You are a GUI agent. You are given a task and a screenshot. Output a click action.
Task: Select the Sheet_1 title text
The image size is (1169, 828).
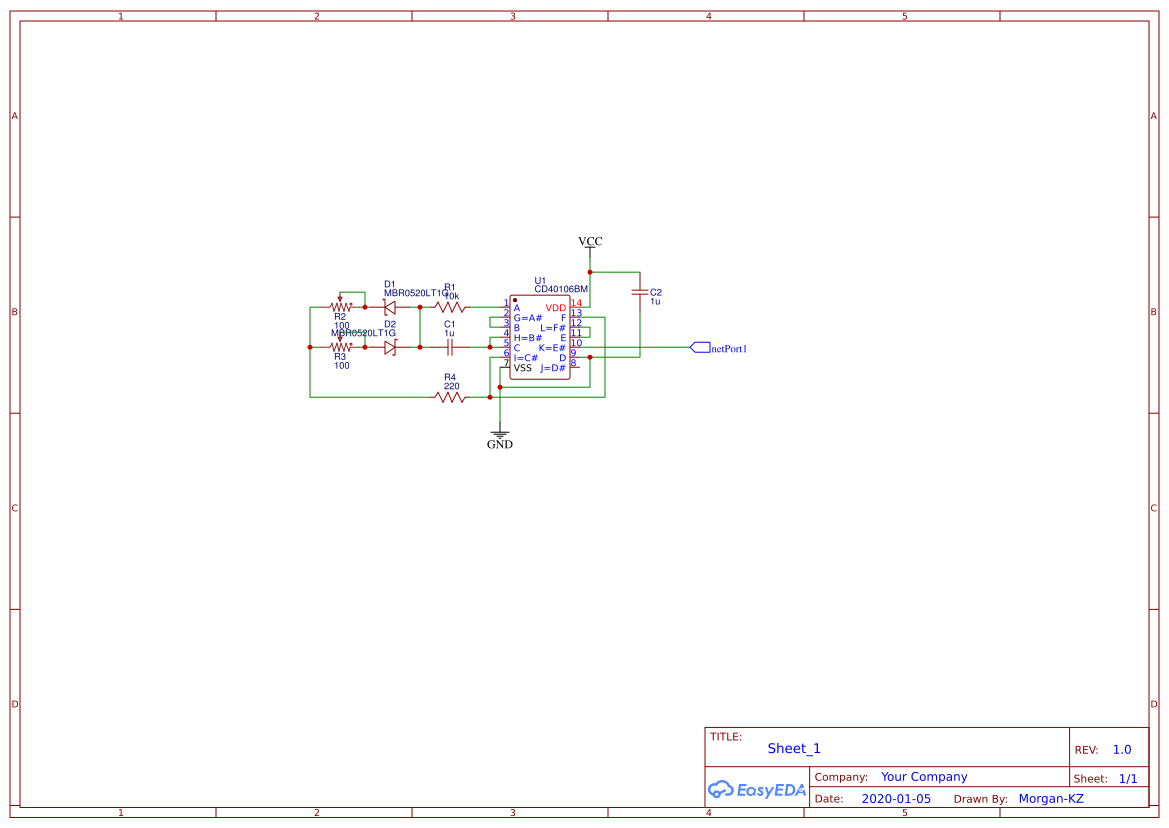[794, 748]
